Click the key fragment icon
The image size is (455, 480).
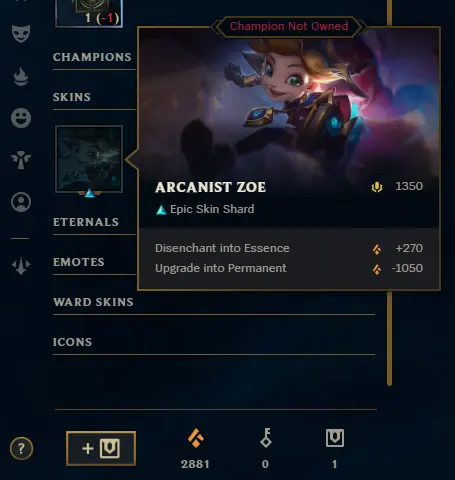[x=266, y=438]
